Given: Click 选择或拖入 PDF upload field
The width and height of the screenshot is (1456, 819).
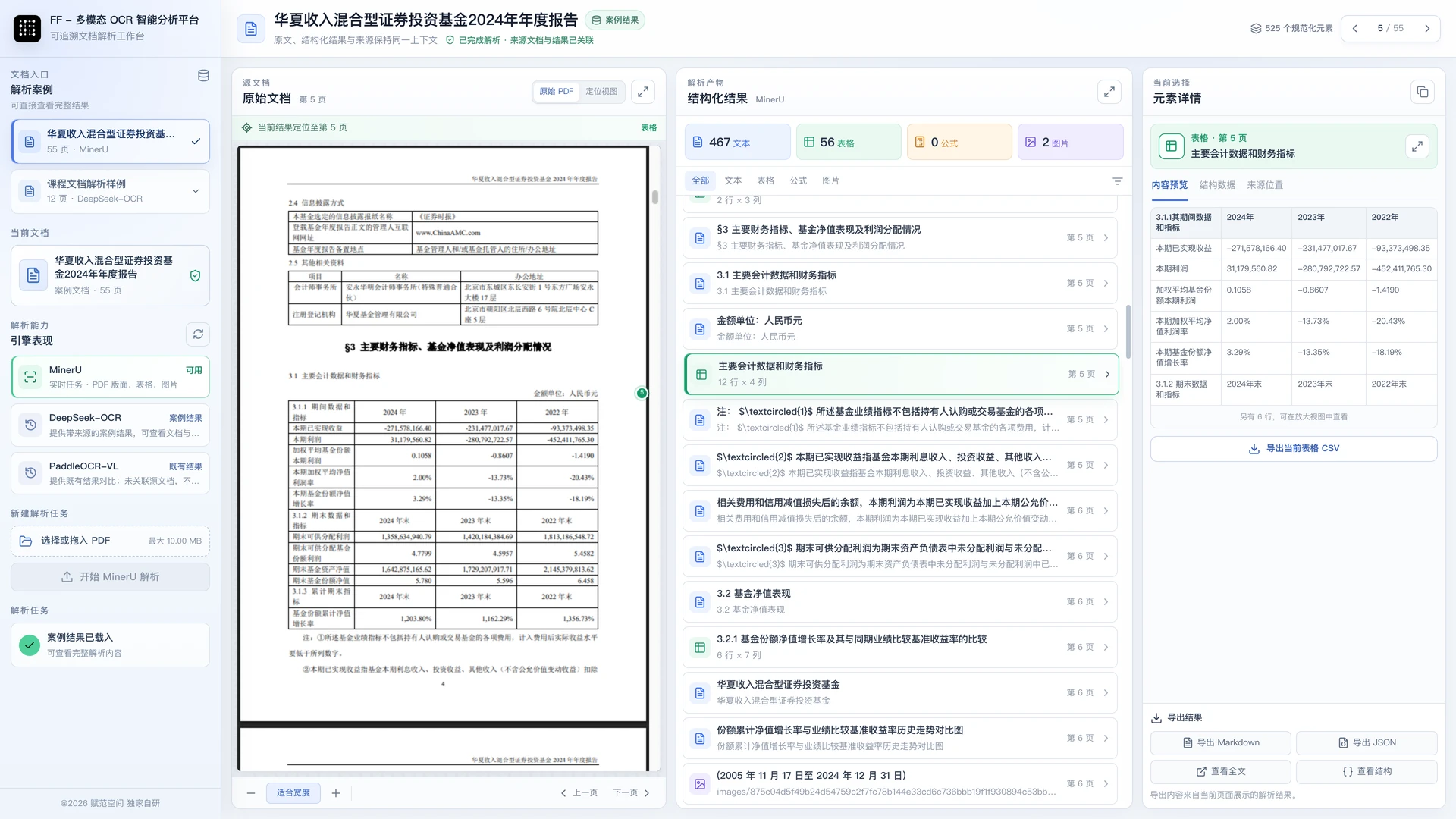Looking at the screenshot, I should [x=111, y=541].
